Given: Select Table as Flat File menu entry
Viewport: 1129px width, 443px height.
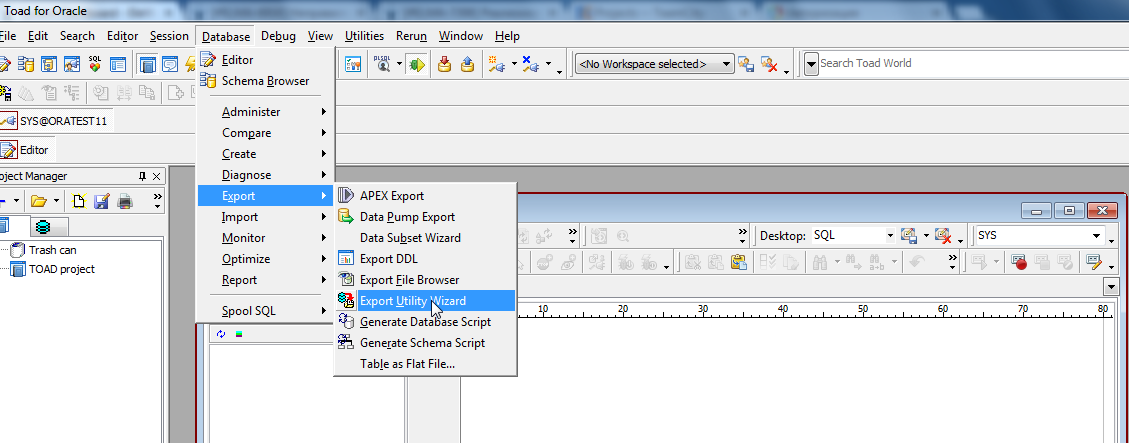Looking at the screenshot, I should click(x=407, y=364).
